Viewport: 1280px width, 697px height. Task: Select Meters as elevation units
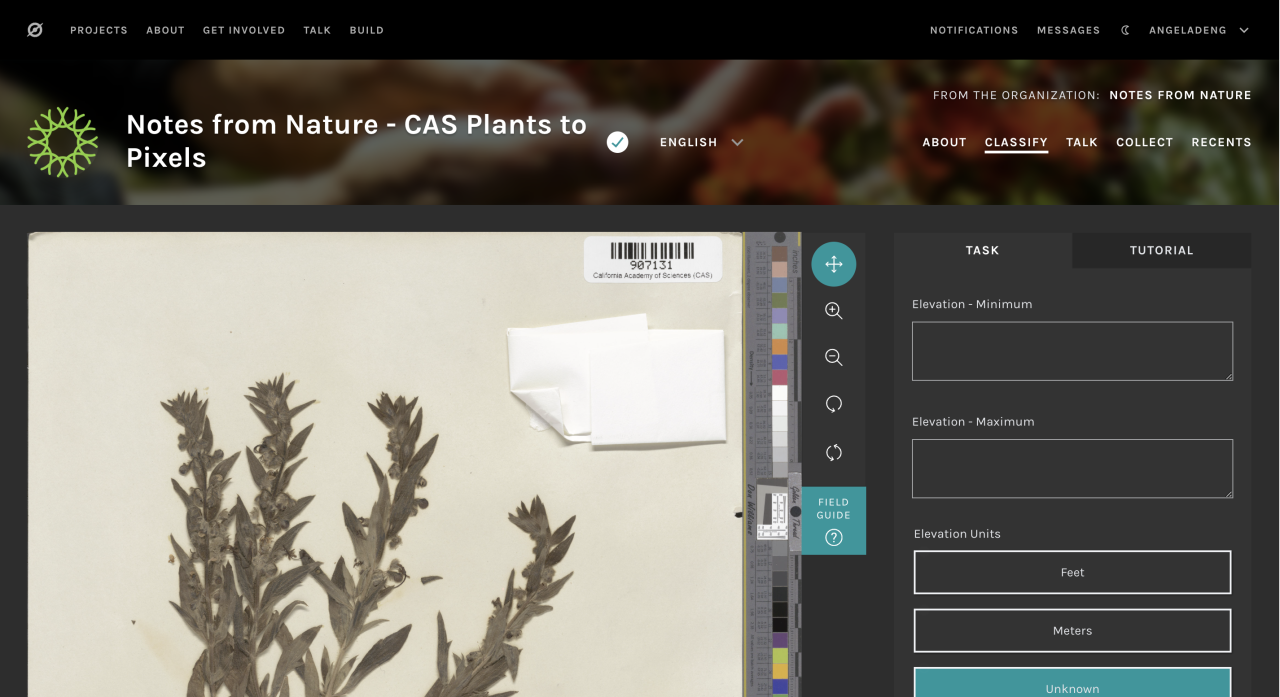pyautogui.click(x=1072, y=631)
